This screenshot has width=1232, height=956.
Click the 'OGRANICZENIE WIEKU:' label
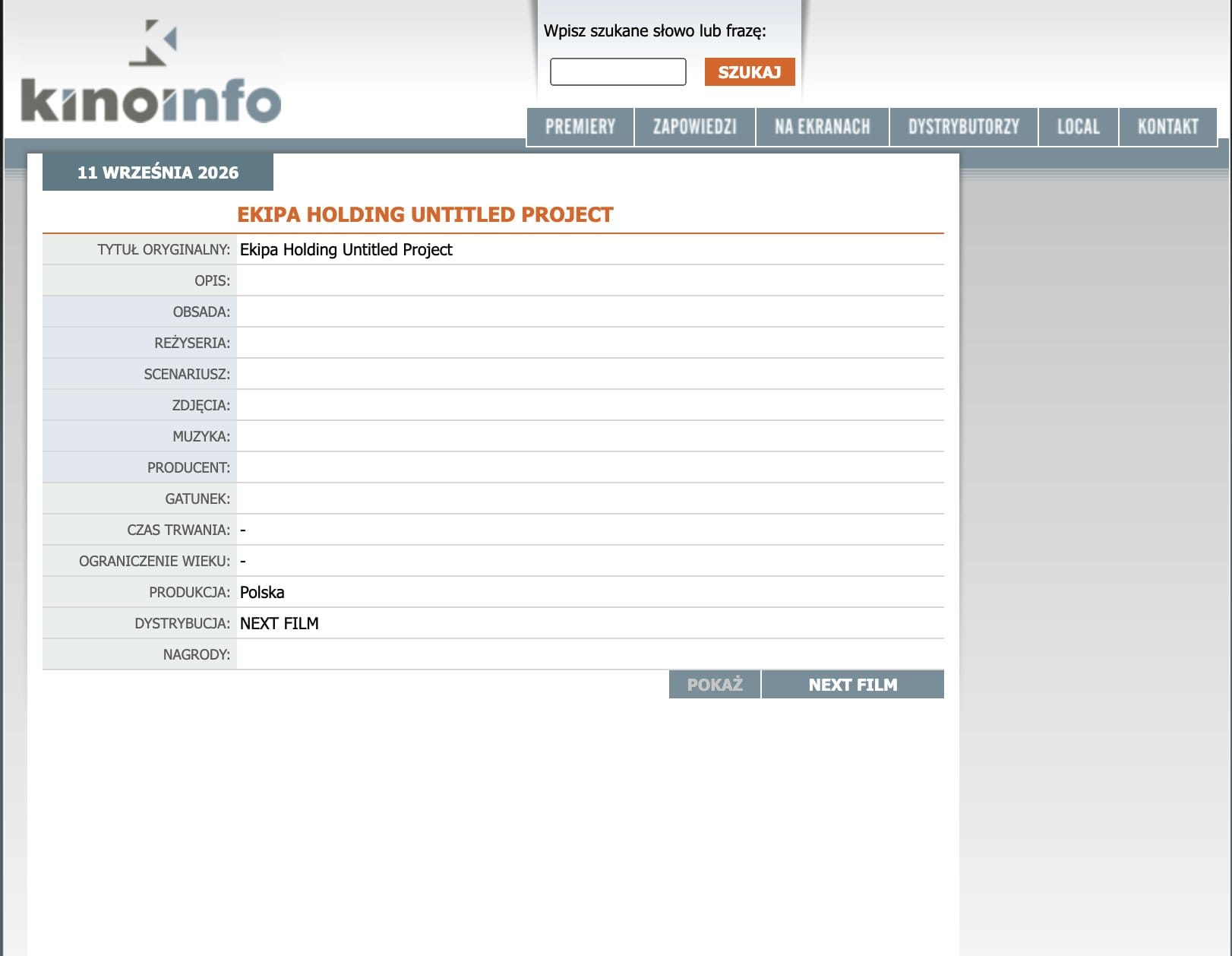pos(154,562)
